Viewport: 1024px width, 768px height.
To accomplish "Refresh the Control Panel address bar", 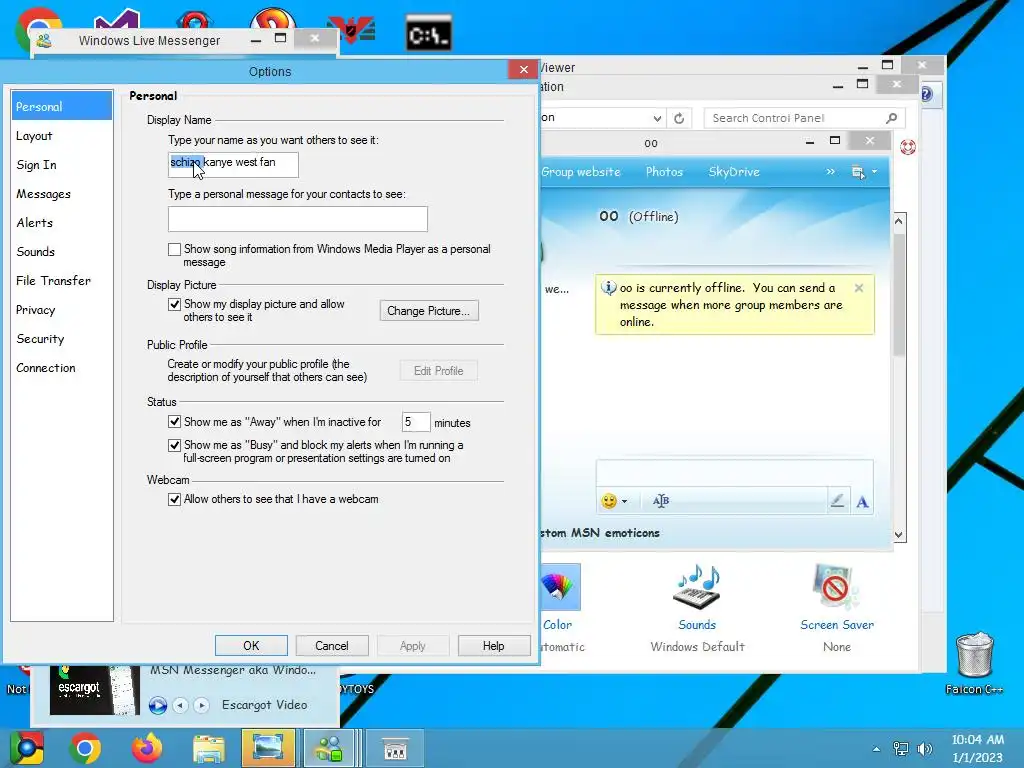I will click(679, 118).
